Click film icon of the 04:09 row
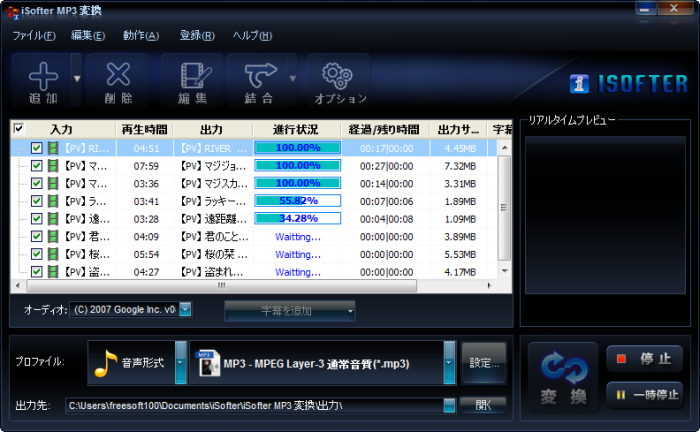Screen dimensions: 700x432 coord(53,237)
